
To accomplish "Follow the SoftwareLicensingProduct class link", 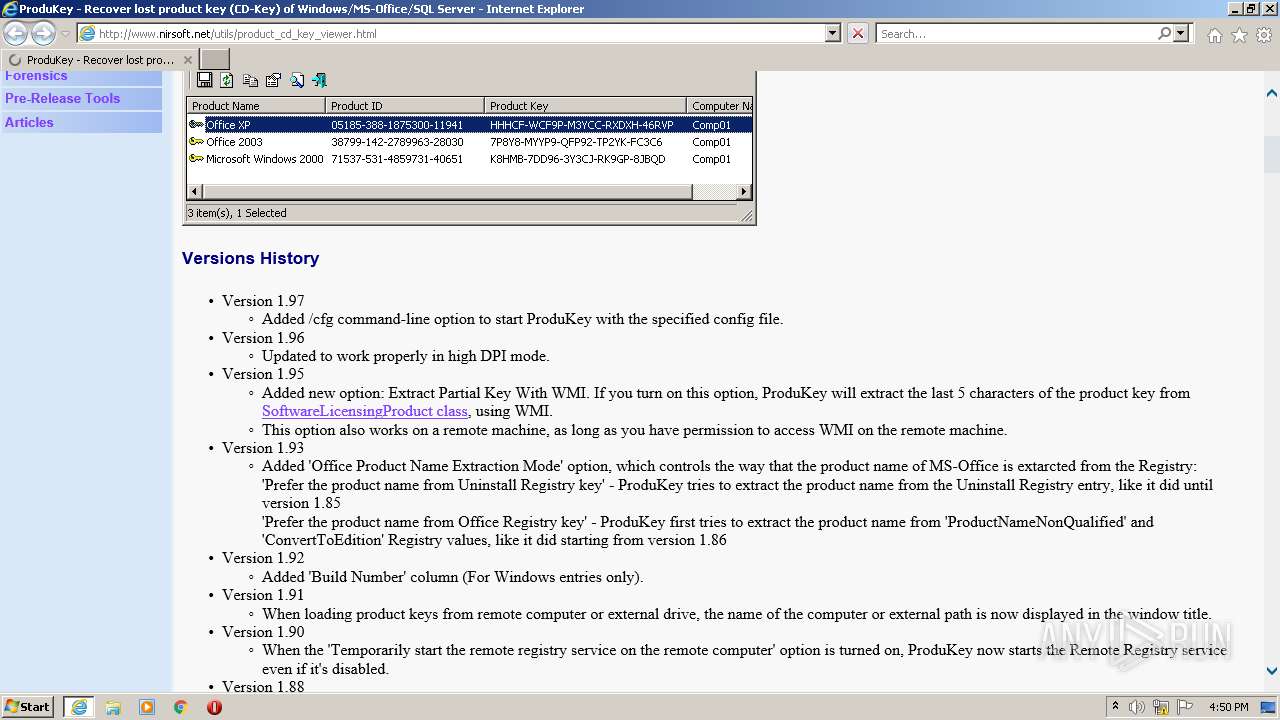I will (x=365, y=411).
